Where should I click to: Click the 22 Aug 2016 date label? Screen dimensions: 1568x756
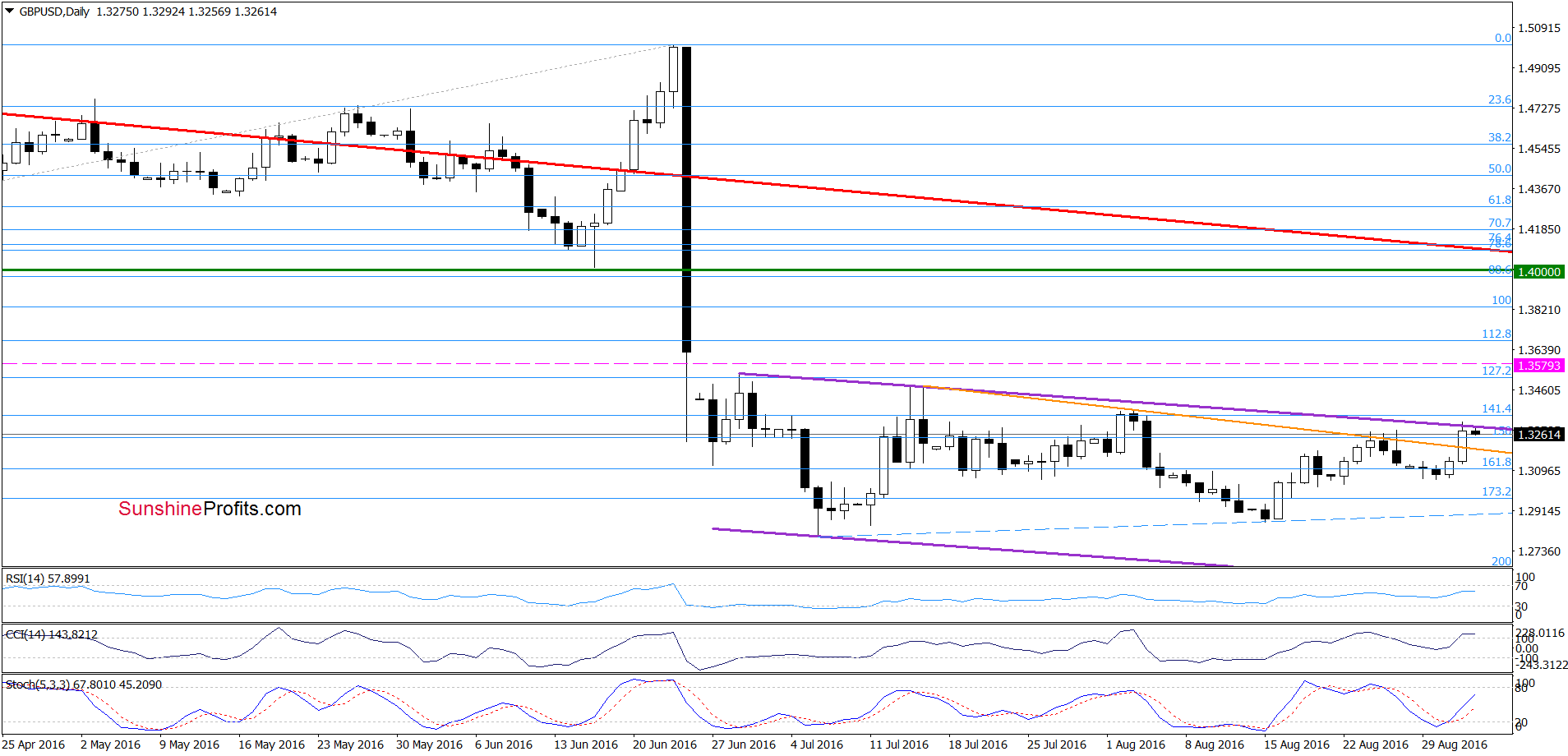coord(1376,744)
